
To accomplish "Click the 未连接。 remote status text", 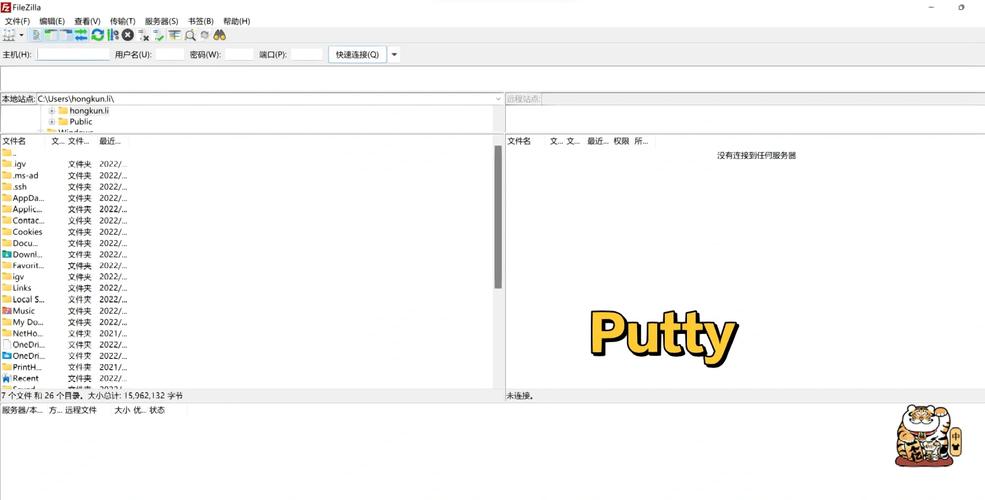I will tap(520, 396).
